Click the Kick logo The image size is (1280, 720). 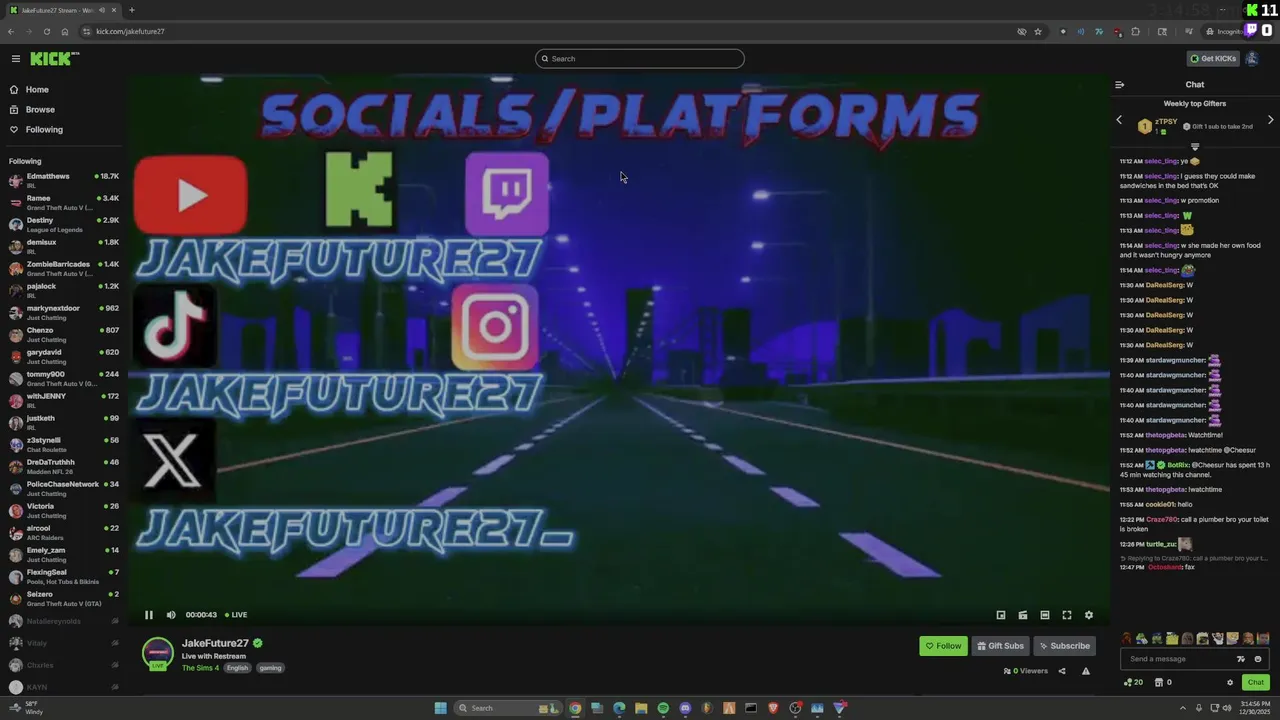pos(54,59)
